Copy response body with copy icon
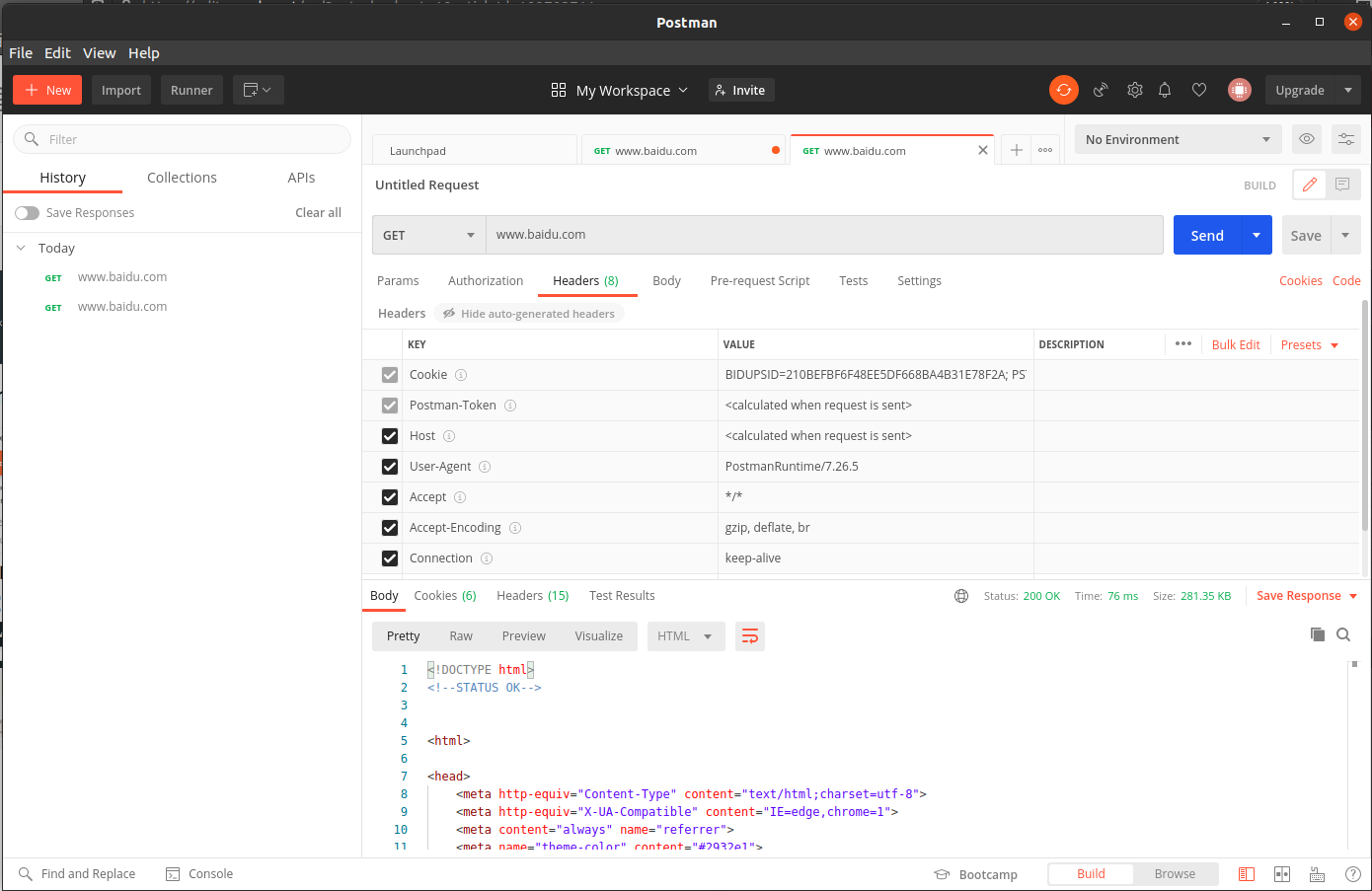The width and height of the screenshot is (1372, 891). click(x=1317, y=634)
